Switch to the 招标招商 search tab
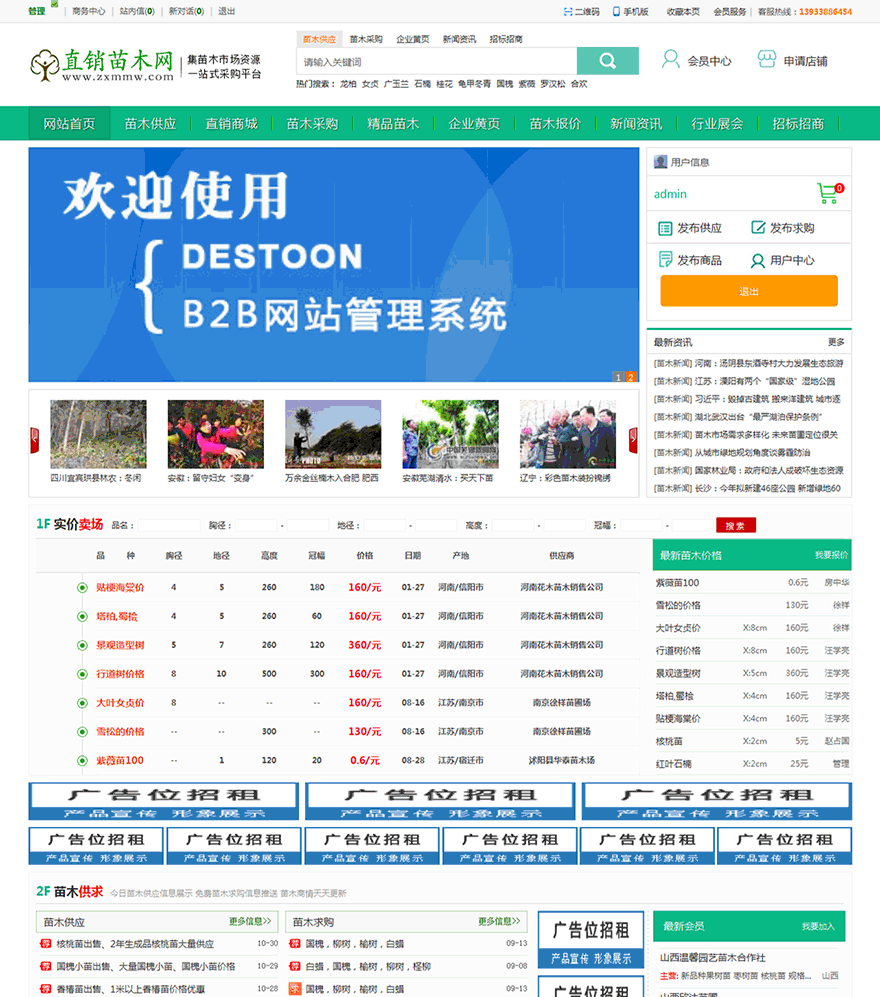This screenshot has width=880, height=997. tap(505, 39)
